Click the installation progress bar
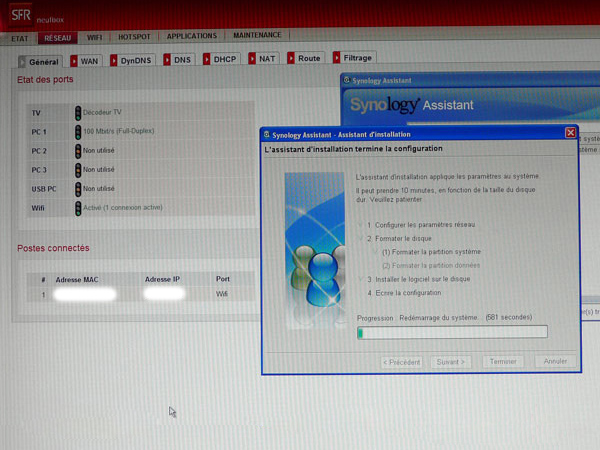 tap(452, 332)
